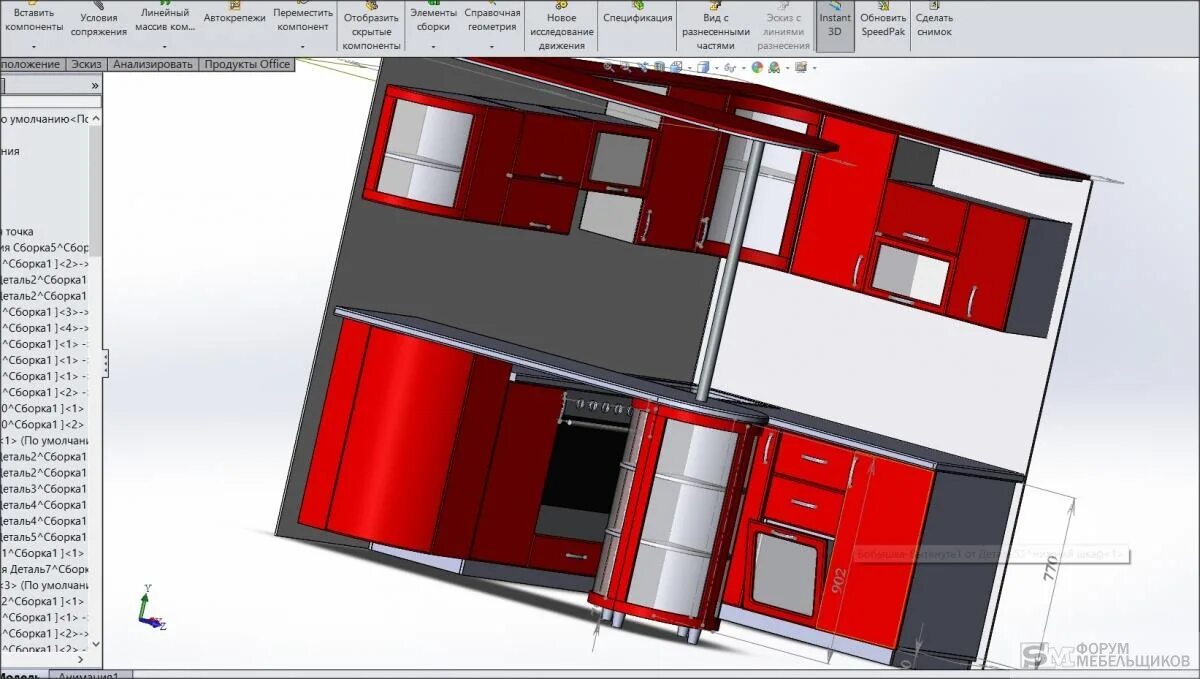Expand dropdown under Вставить компоненты

point(33,46)
